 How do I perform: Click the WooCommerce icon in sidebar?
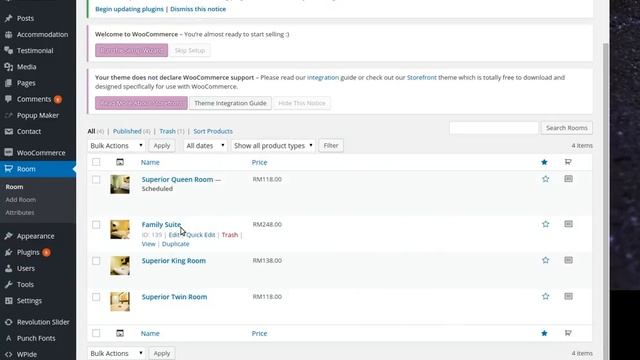tap(9, 153)
